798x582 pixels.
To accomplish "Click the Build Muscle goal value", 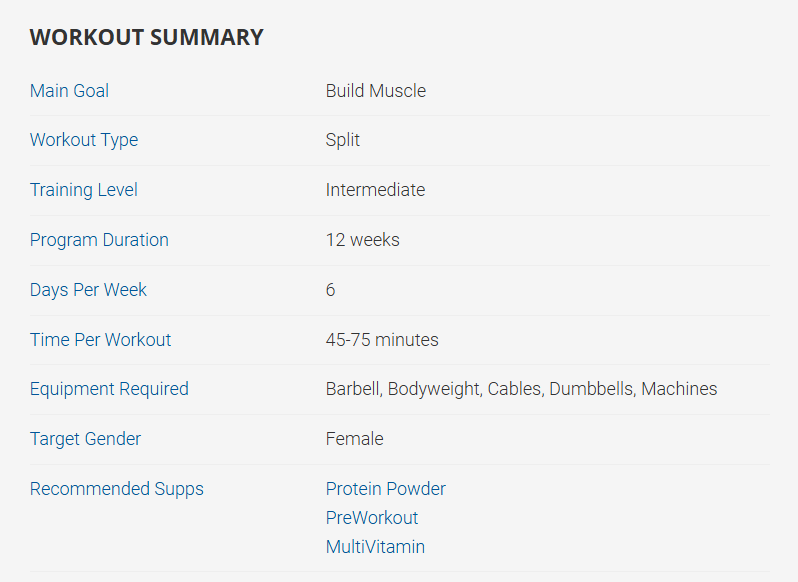I will pos(375,91).
